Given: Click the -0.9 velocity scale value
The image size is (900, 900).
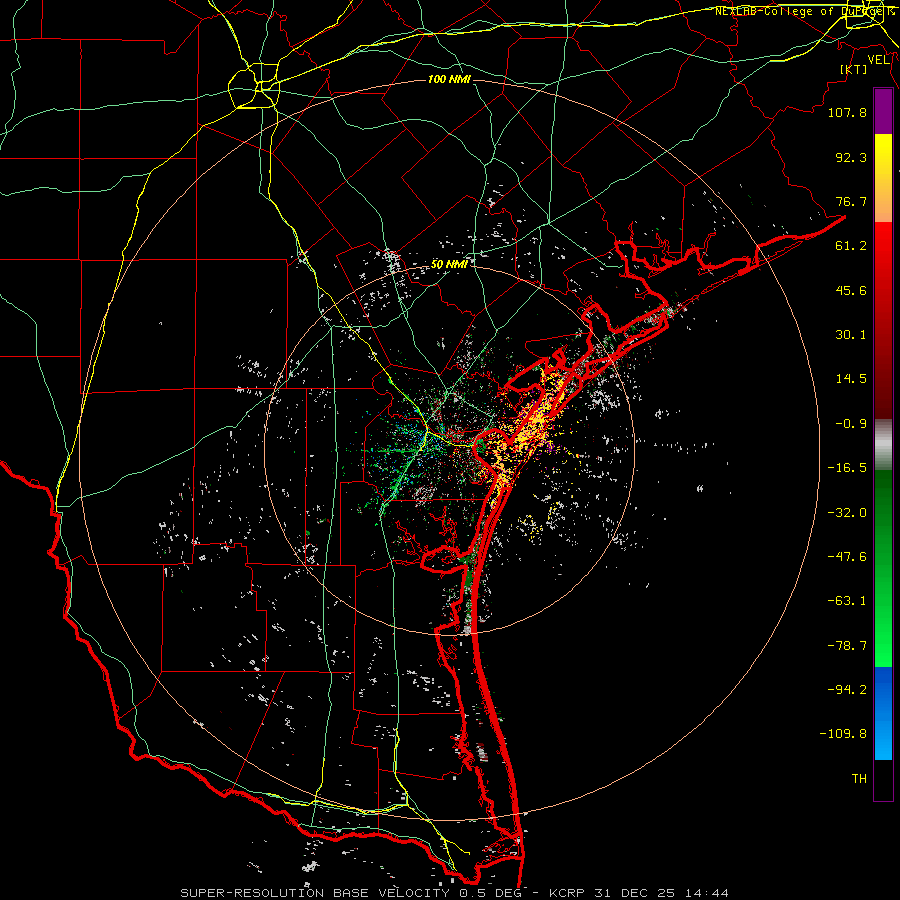Looking at the screenshot, I should (x=851, y=424).
